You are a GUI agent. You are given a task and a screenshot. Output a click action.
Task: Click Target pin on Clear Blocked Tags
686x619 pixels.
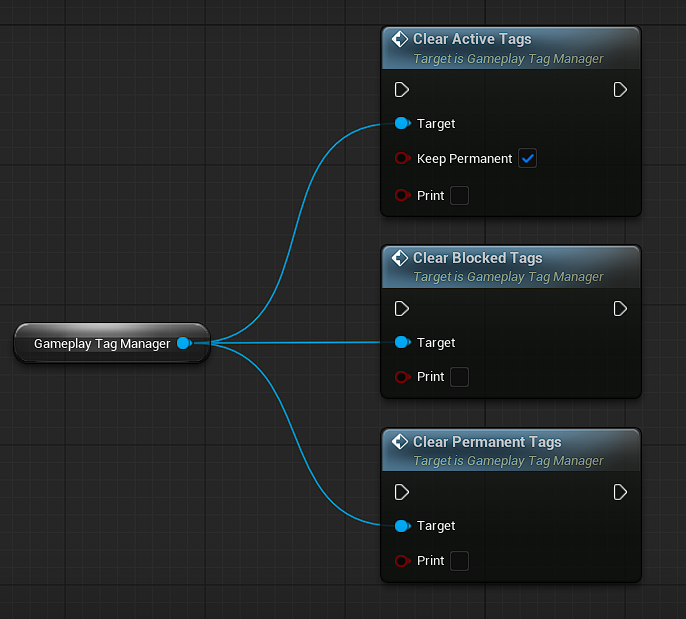[402, 342]
